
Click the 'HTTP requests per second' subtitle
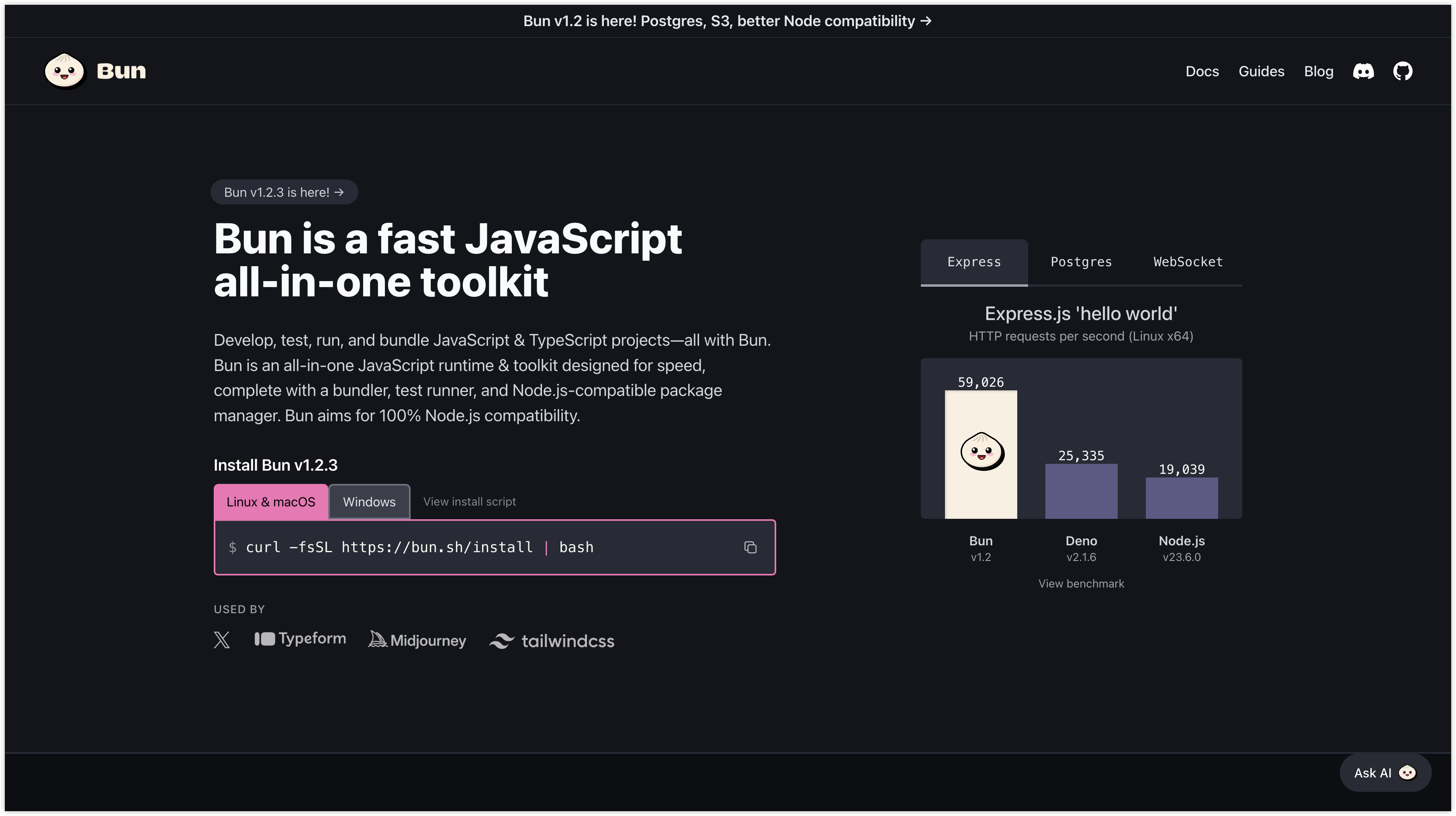(1081, 336)
